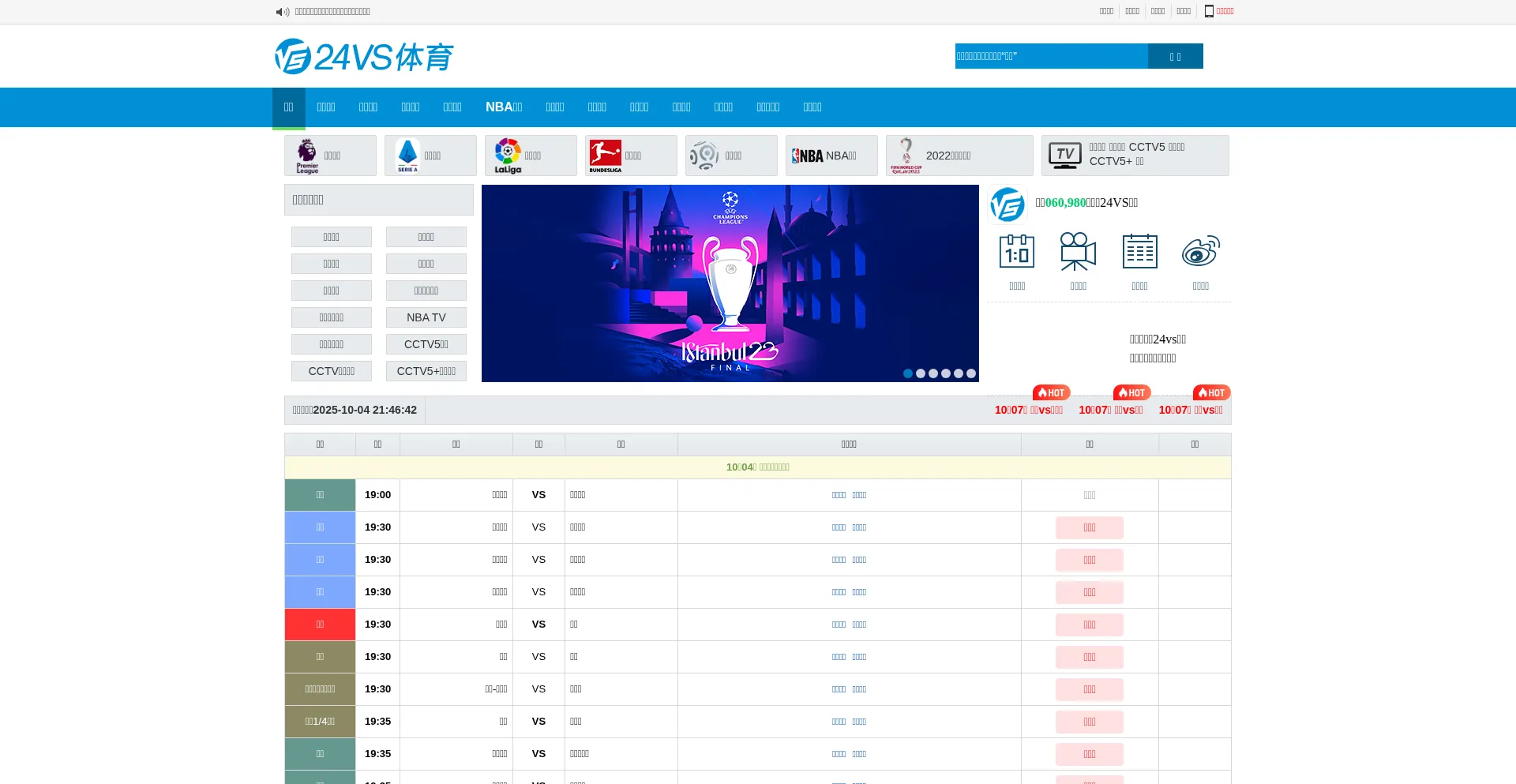The width and height of the screenshot is (1516, 784).
Task: Open the 2022 World Cup shortcut
Action: pyautogui.click(x=906, y=156)
